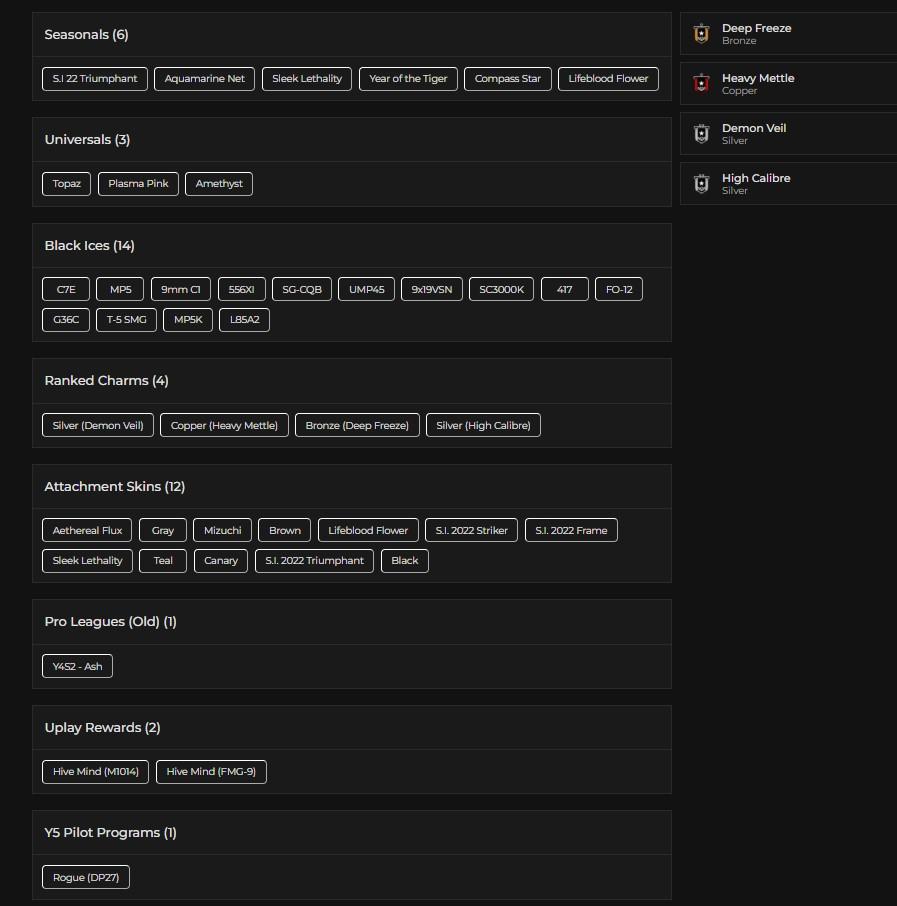897x906 pixels.
Task: Click the Heavy Mettle Copper charm icon
Action: (701, 84)
